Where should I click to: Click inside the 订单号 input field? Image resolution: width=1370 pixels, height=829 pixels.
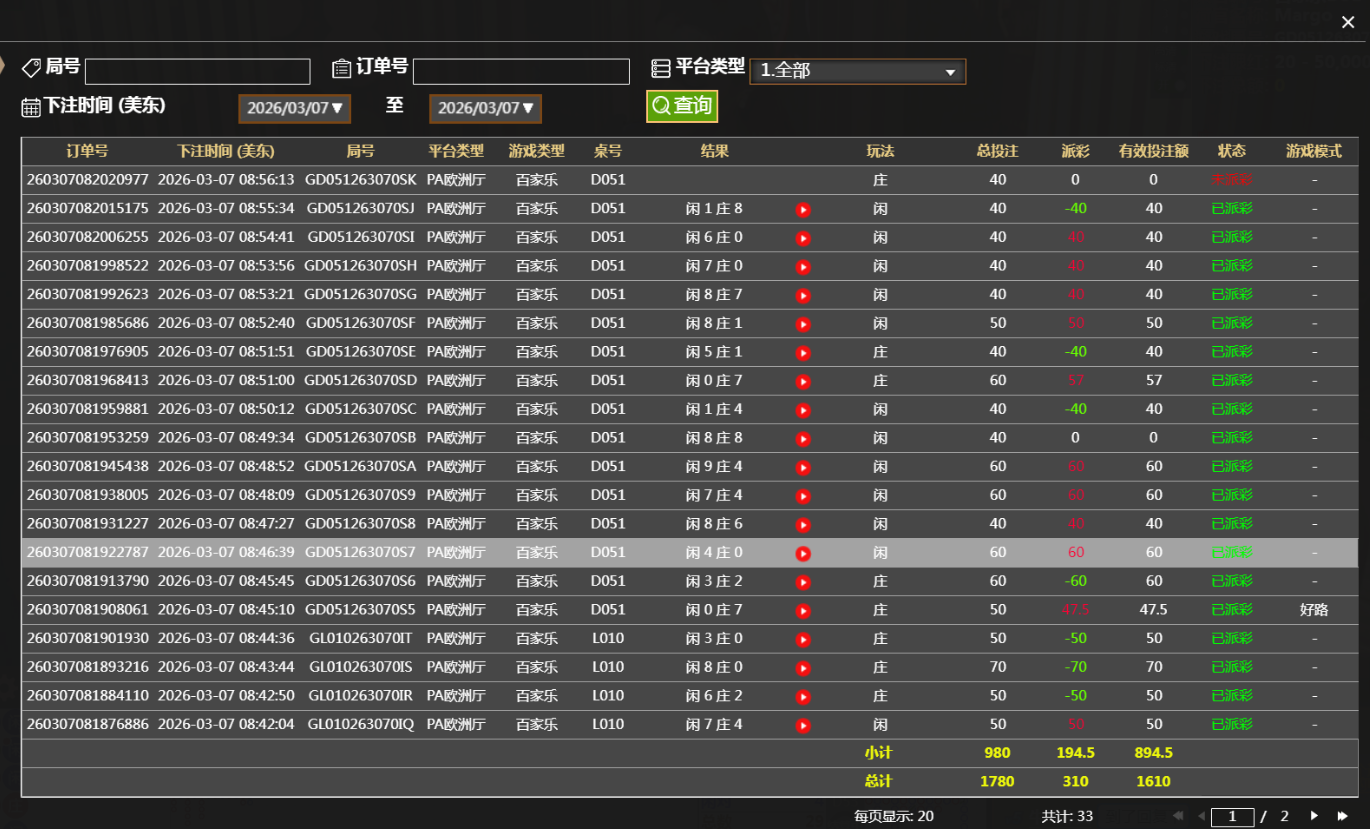pyautogui.click(x=520, y=71)
